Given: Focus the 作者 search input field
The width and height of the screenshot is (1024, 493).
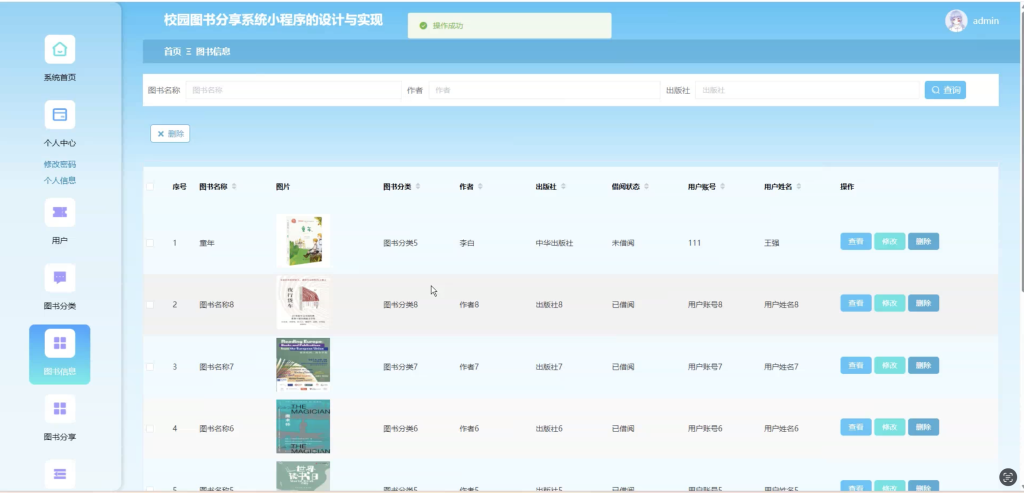Looking at the screenshot, I should click(x=544, y=90).
